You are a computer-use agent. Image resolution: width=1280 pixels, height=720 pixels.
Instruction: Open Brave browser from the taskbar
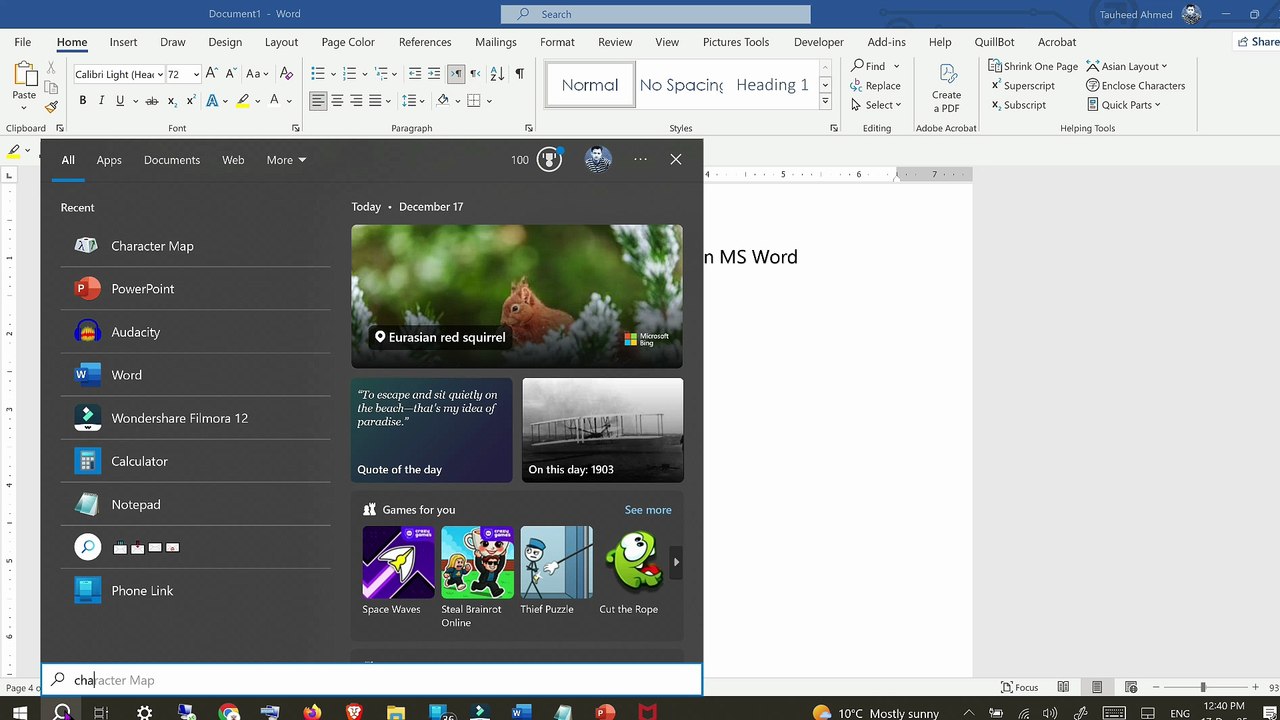coord(354,713)
